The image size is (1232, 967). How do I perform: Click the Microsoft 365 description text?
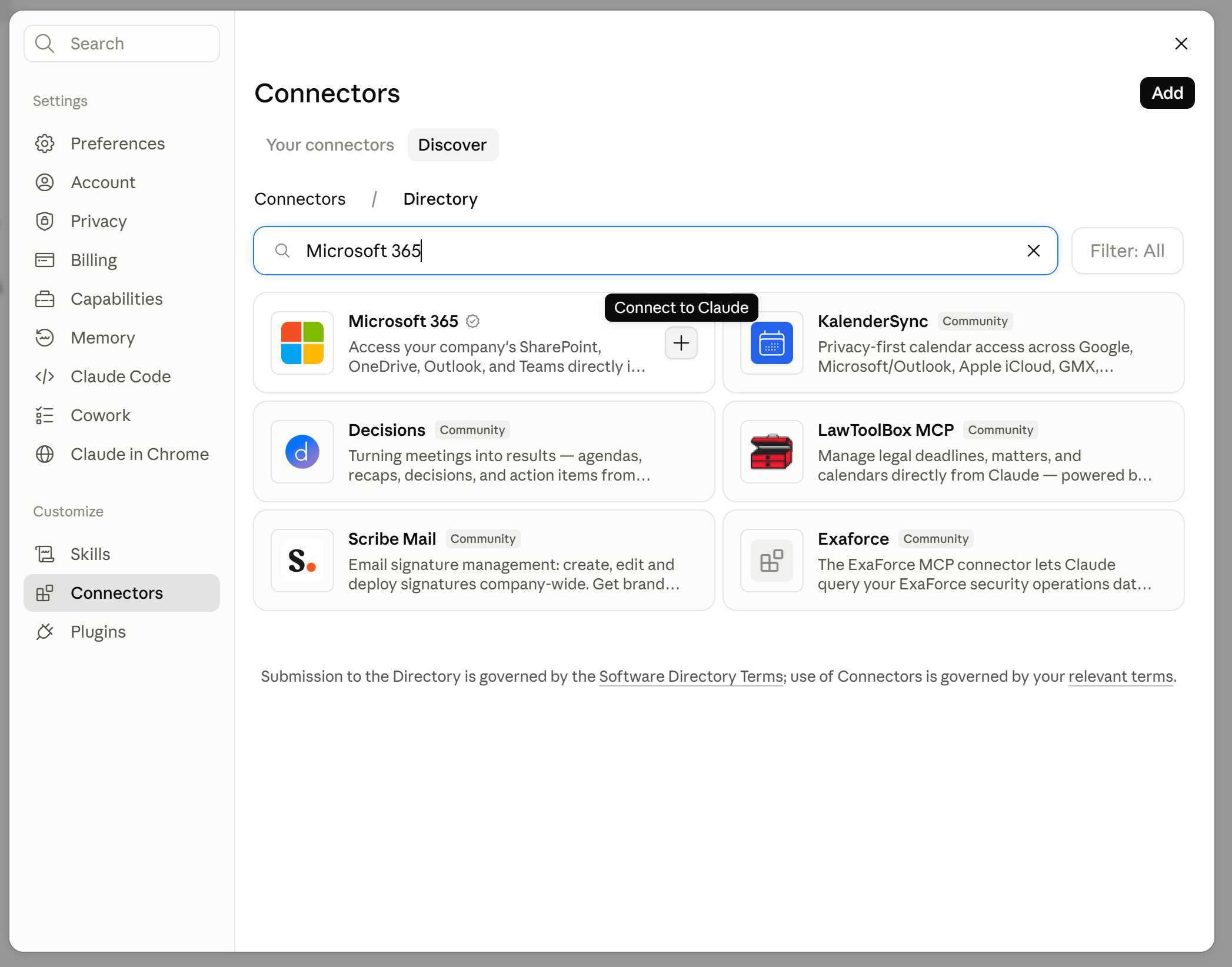point(497,356)
